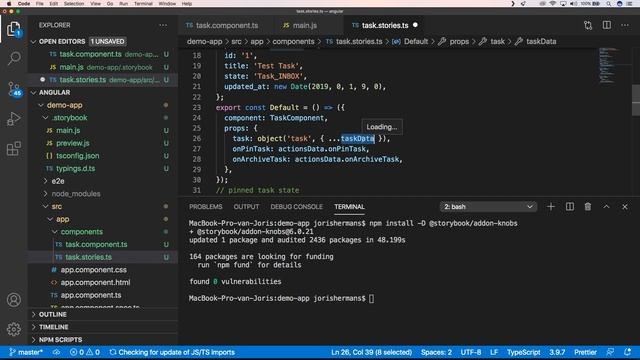This screenshot has width=640, height=360.
Task: Open the Run and Debug view
Action: click(14, 119)
